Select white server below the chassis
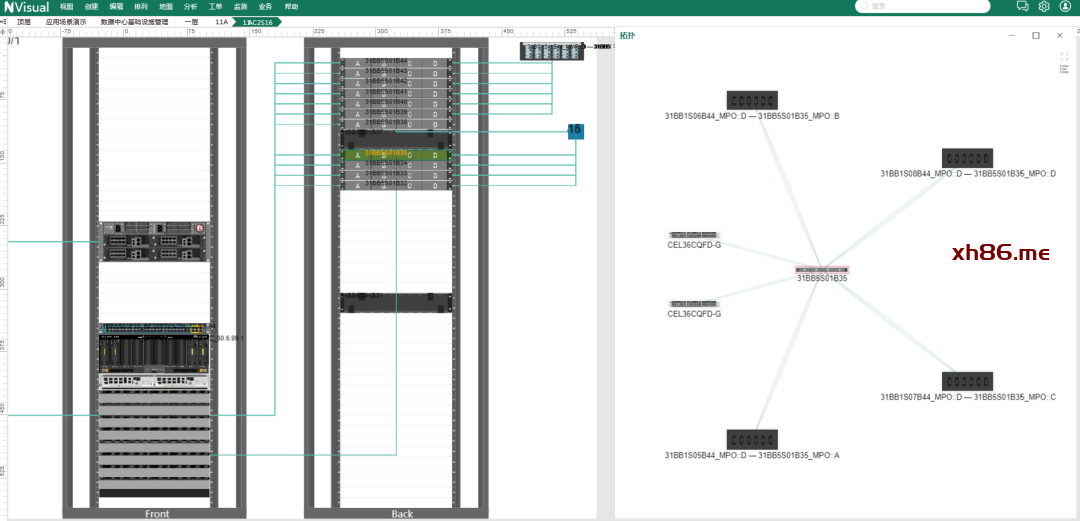 click(154, 381)
